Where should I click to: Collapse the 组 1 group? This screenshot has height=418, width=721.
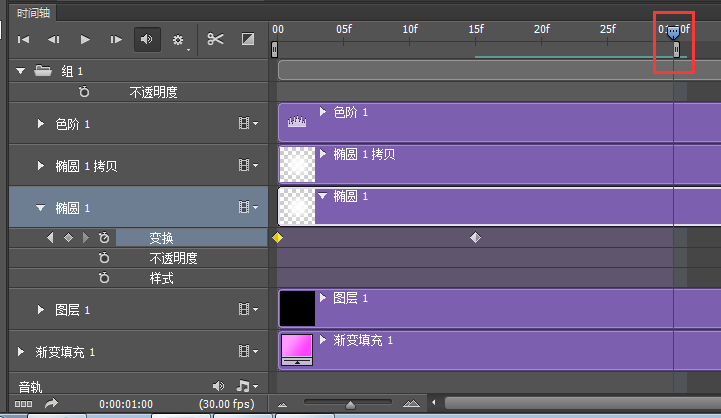point(21,71)
